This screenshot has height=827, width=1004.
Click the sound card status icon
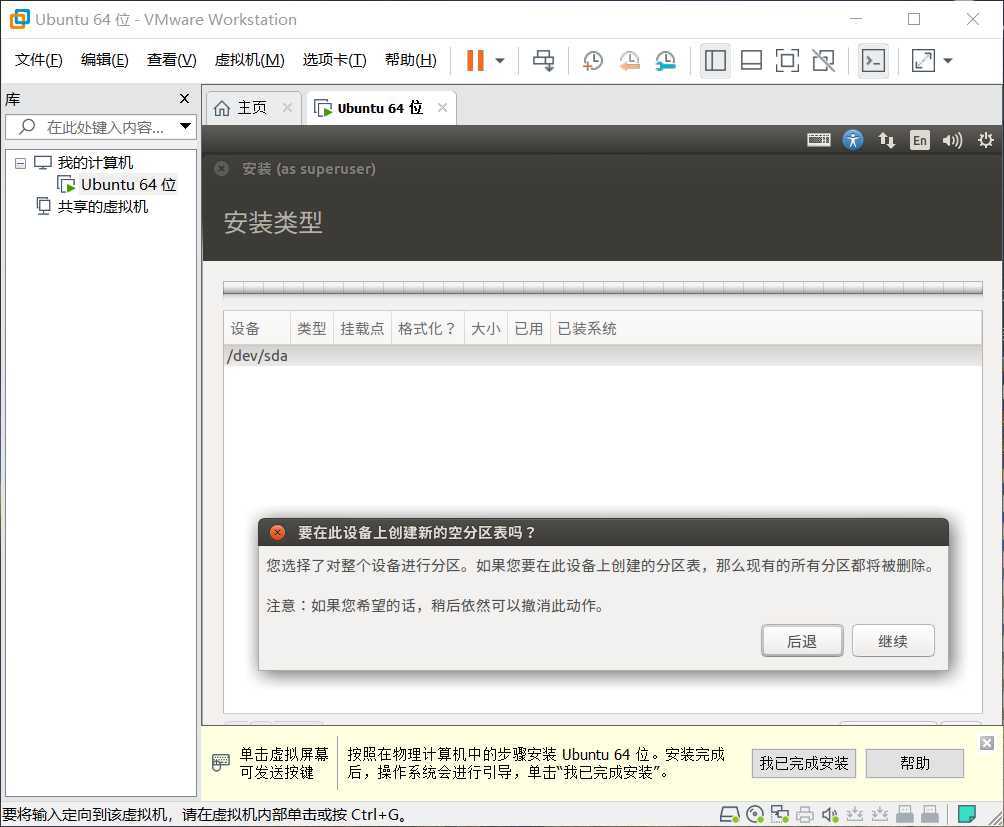tap(830, 814)
